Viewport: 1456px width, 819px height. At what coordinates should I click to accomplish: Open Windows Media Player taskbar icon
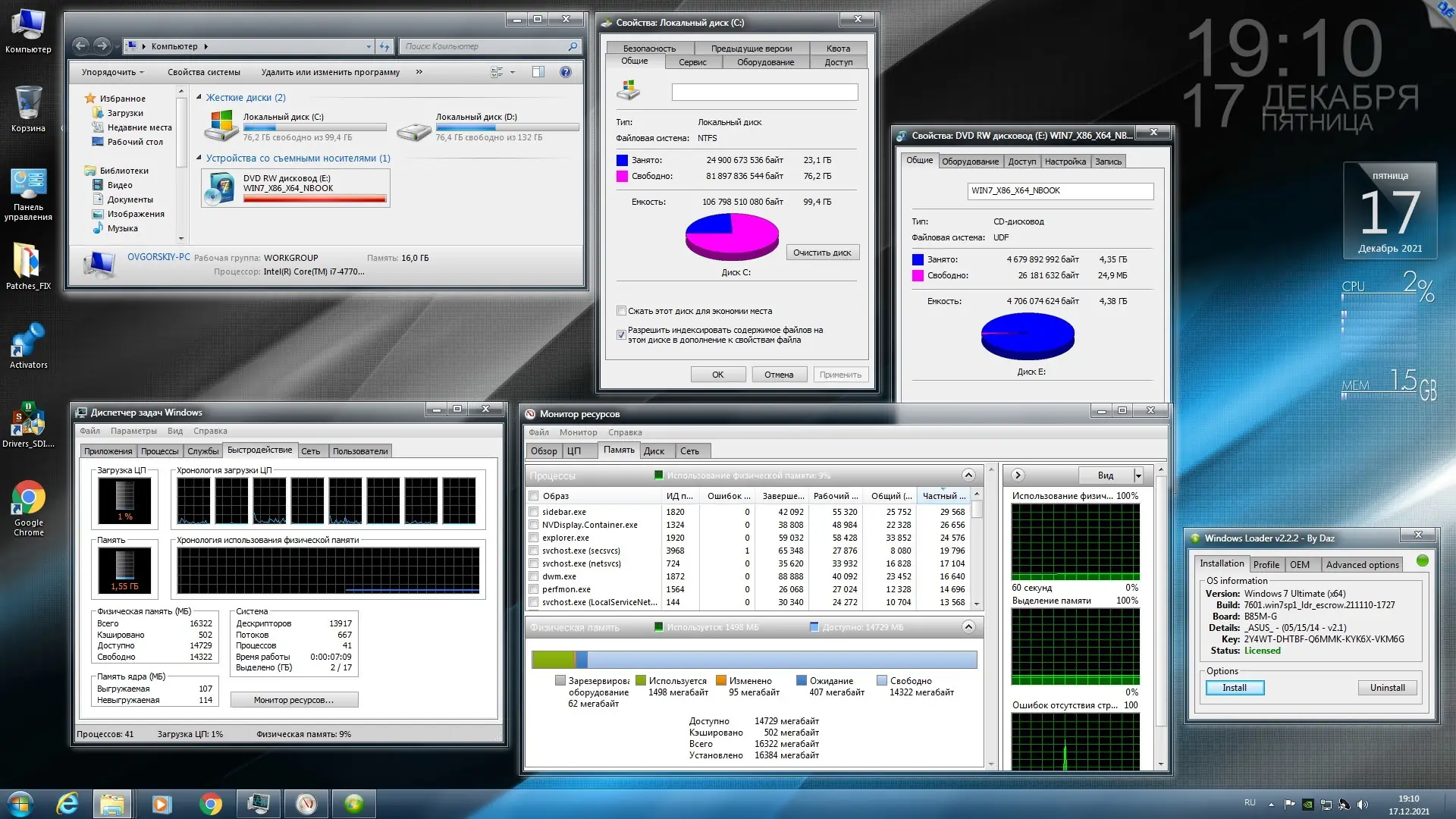(162, 804)
